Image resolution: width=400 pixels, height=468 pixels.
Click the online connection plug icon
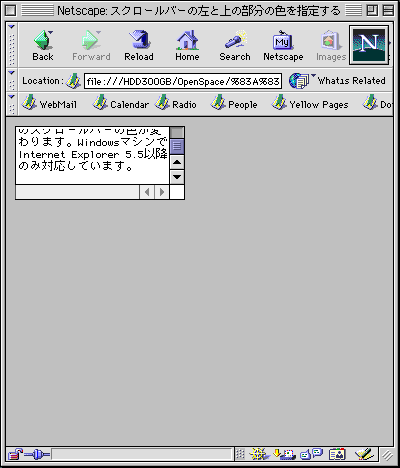[37, 454]
